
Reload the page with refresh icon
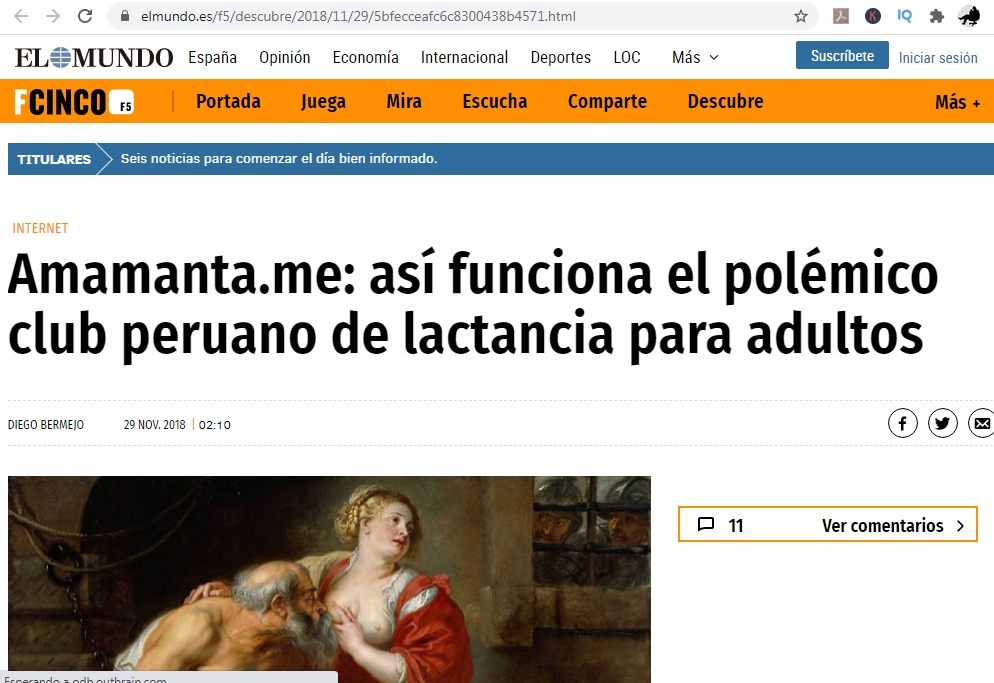pyautogui.click(x=85, y=16)
